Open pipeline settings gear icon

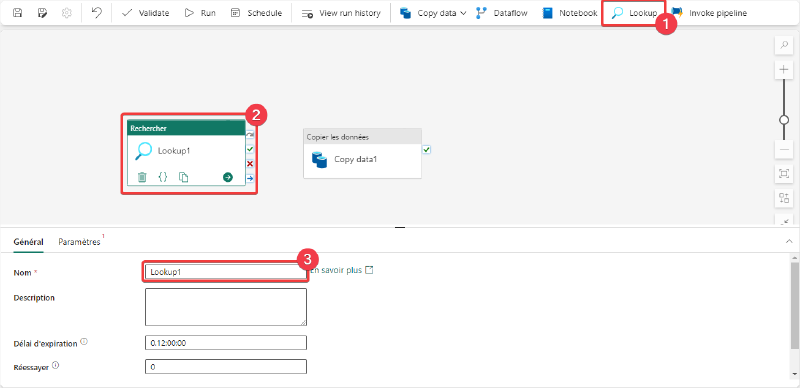pos(67,13)
